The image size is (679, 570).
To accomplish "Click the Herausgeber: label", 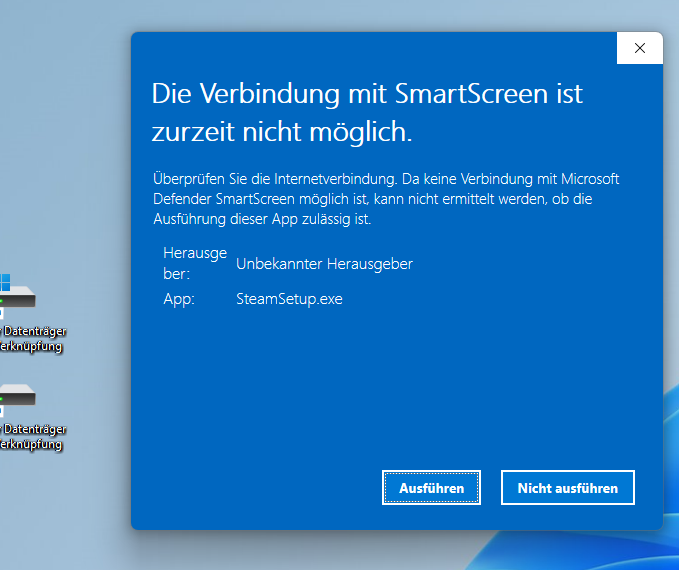I will point(195,263).
